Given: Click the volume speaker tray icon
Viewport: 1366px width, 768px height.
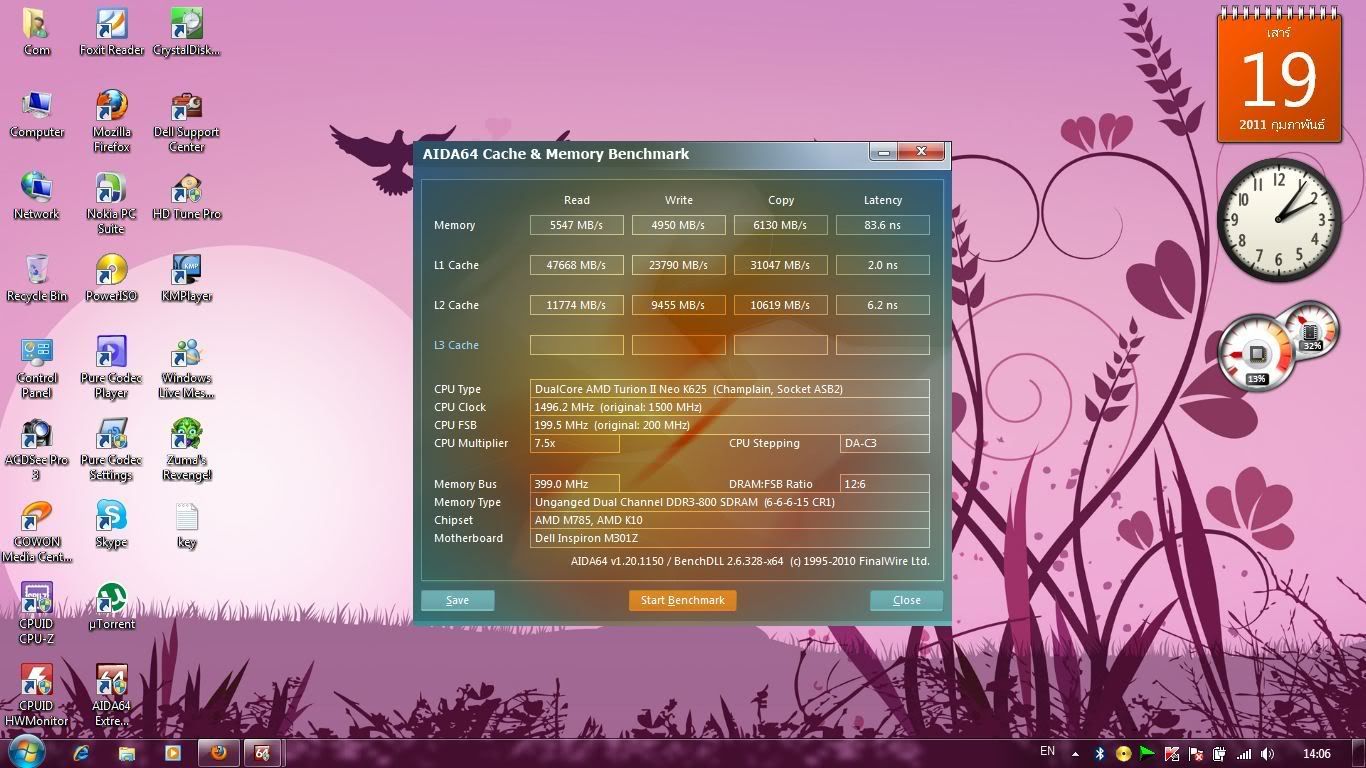Looking at the screenshot, I should point(1267,754).
